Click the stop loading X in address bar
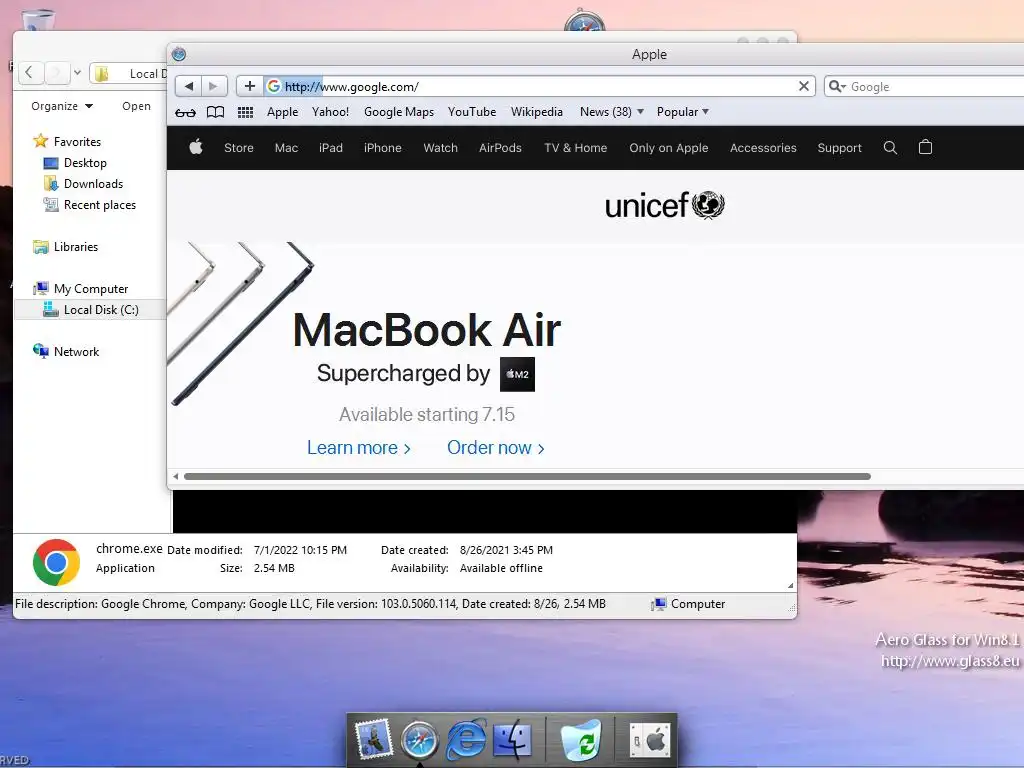Viewport: 1024px width, 768px height. [x=804, y=86]
